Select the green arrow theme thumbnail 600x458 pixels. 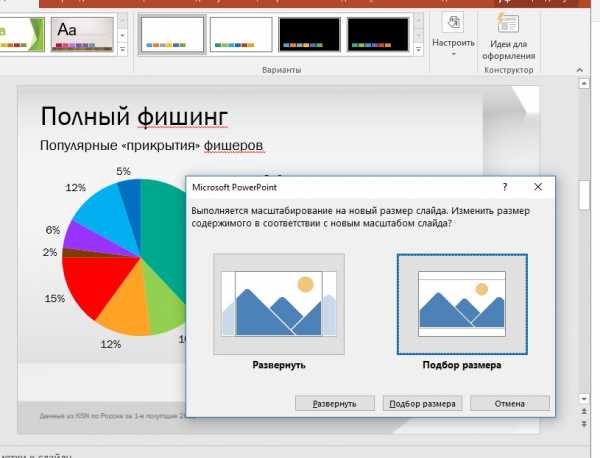pos(22,34)
